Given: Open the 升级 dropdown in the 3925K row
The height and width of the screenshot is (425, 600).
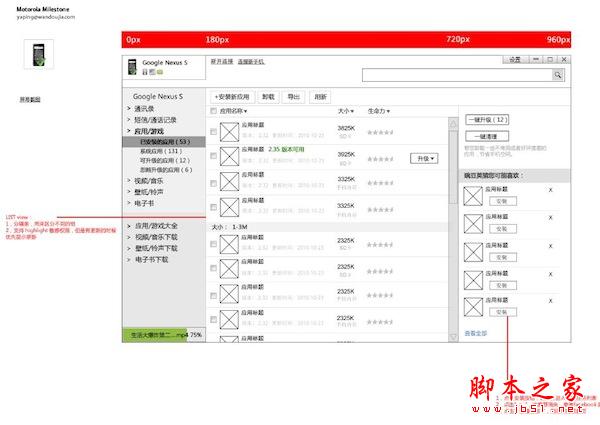Looking at the screenshot, I should point(424,158).
